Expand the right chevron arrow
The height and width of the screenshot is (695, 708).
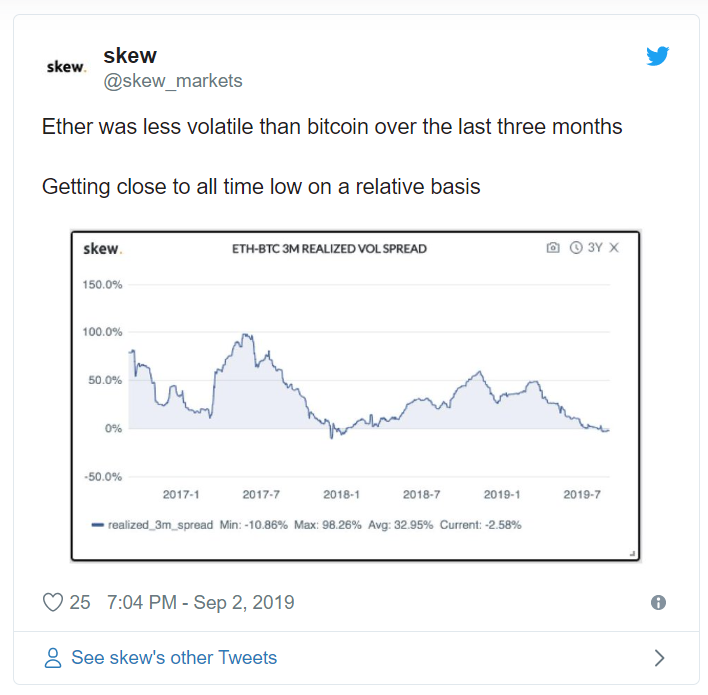click(x=659, y=658)
